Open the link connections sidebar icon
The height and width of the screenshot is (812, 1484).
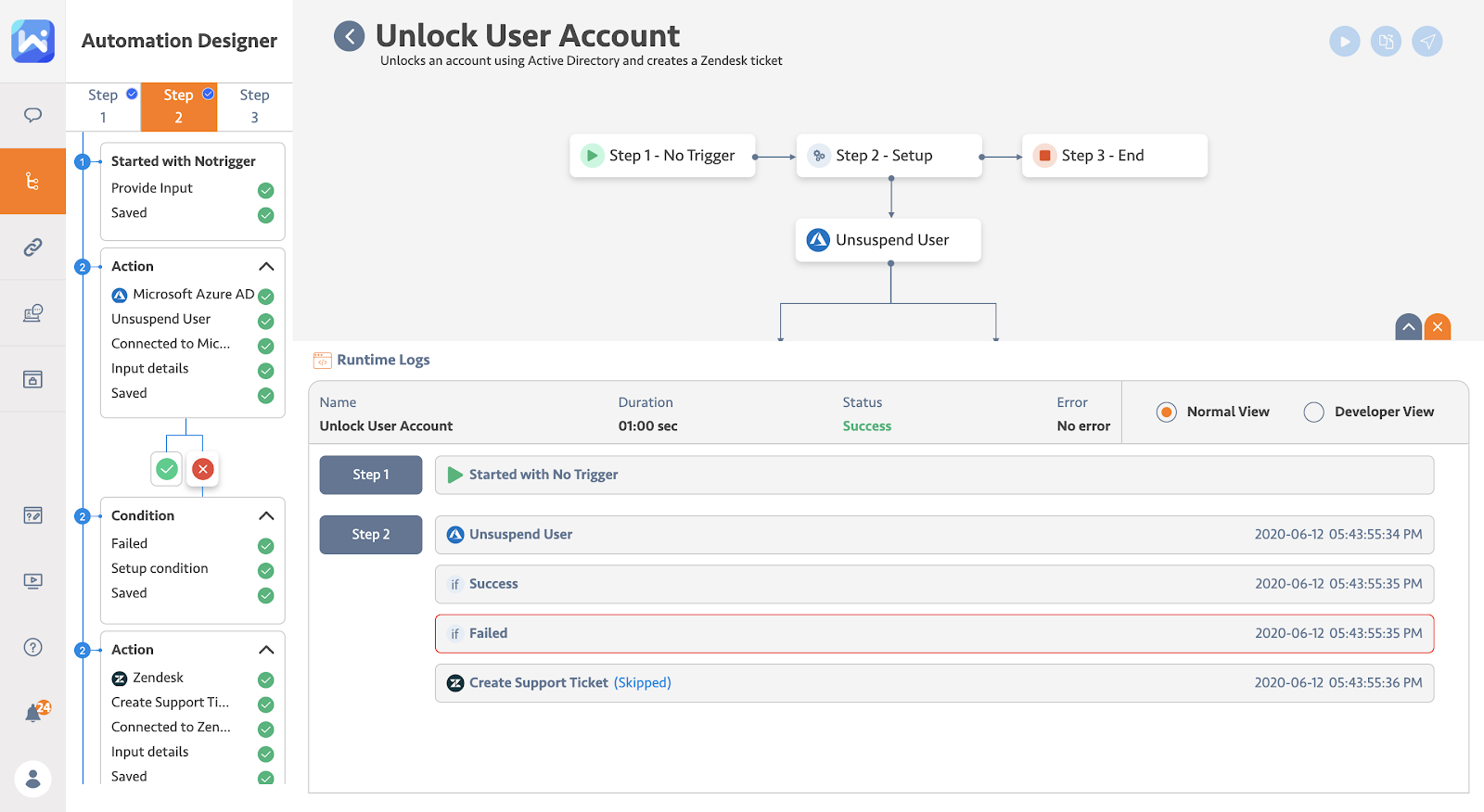click(32, 247)
